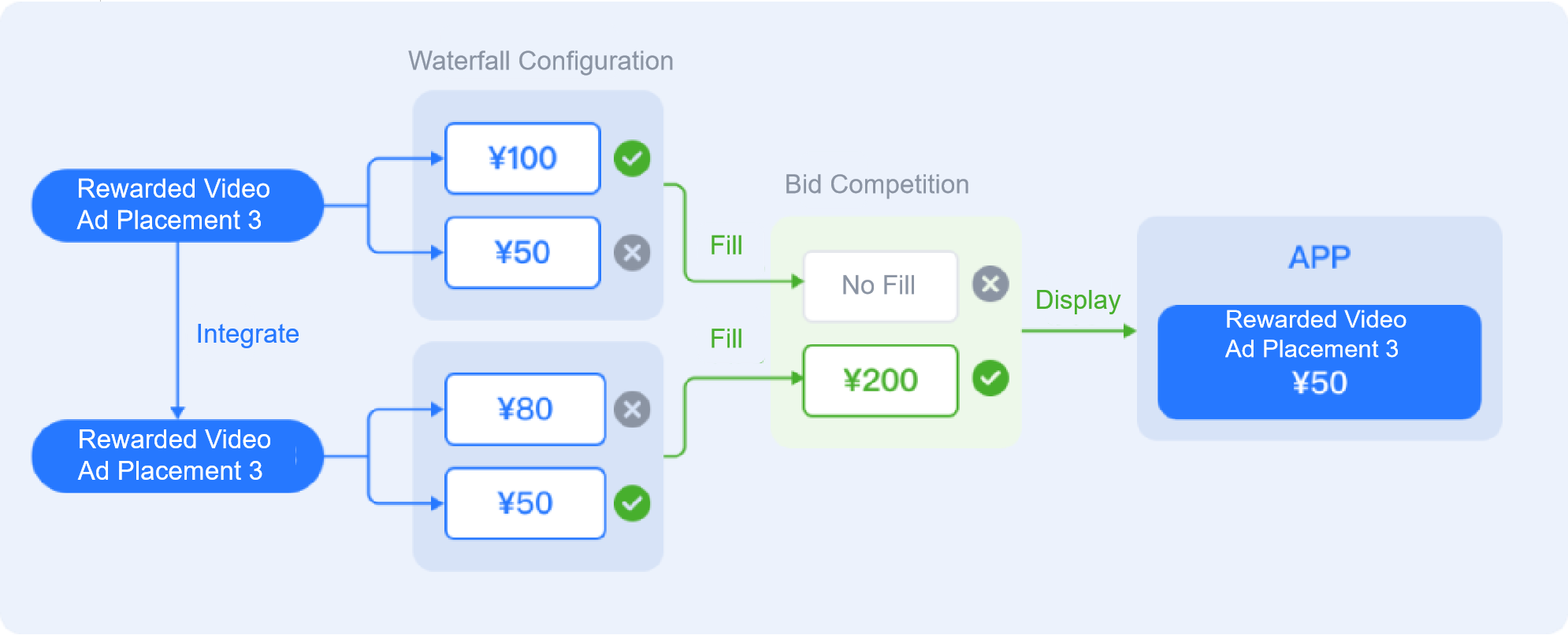The width and height of the screenshot is (1568, 635).
Task: Select the ¥100 waterfall price box
Action: point(522,158)
